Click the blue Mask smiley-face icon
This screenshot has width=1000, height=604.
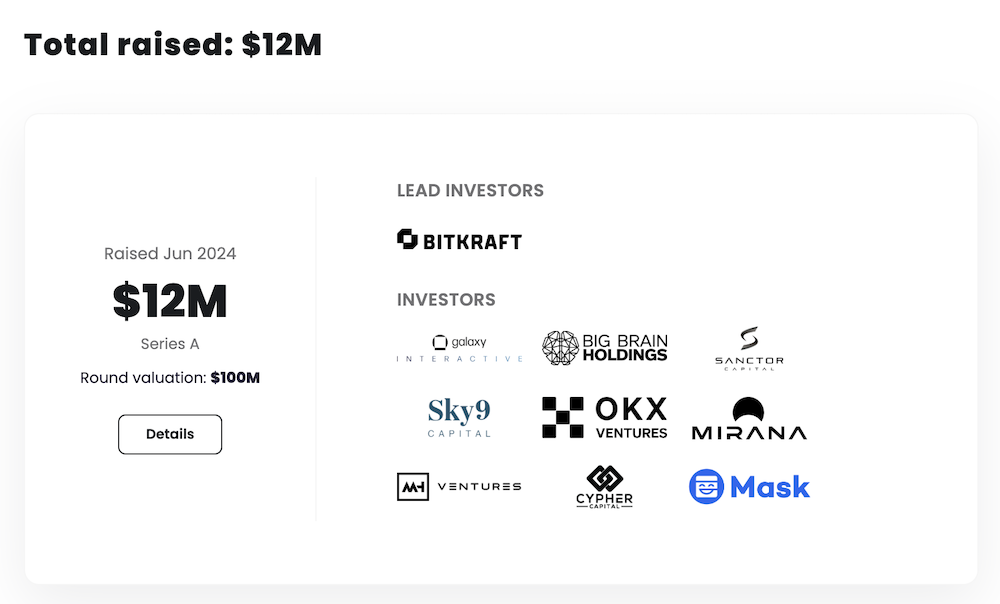pos(706,487)
